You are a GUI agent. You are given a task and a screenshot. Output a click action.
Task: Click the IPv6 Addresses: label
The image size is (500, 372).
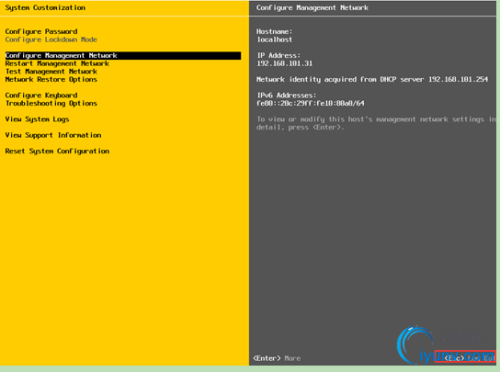286,96
